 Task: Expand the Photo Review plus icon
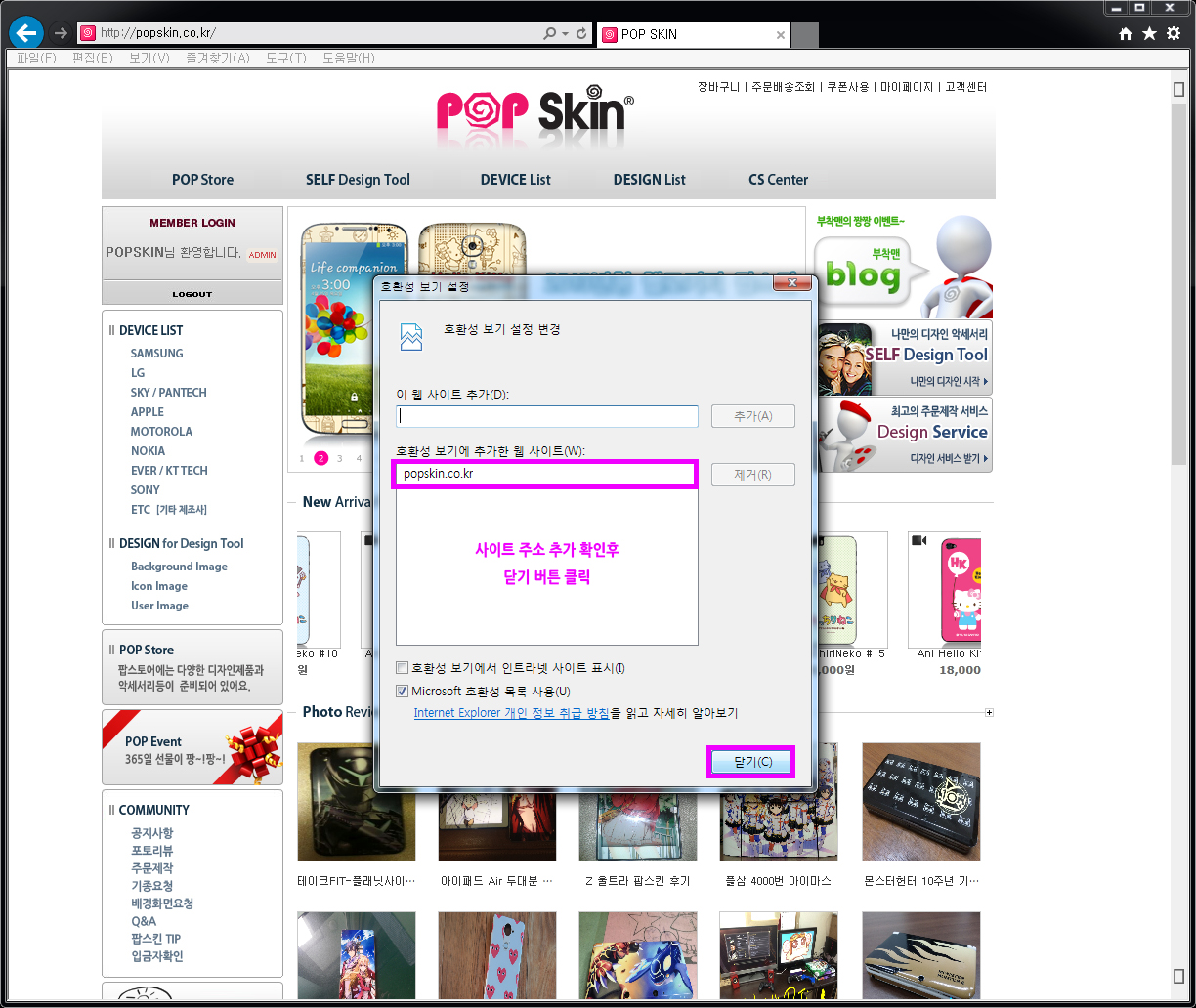pos(989,713)
